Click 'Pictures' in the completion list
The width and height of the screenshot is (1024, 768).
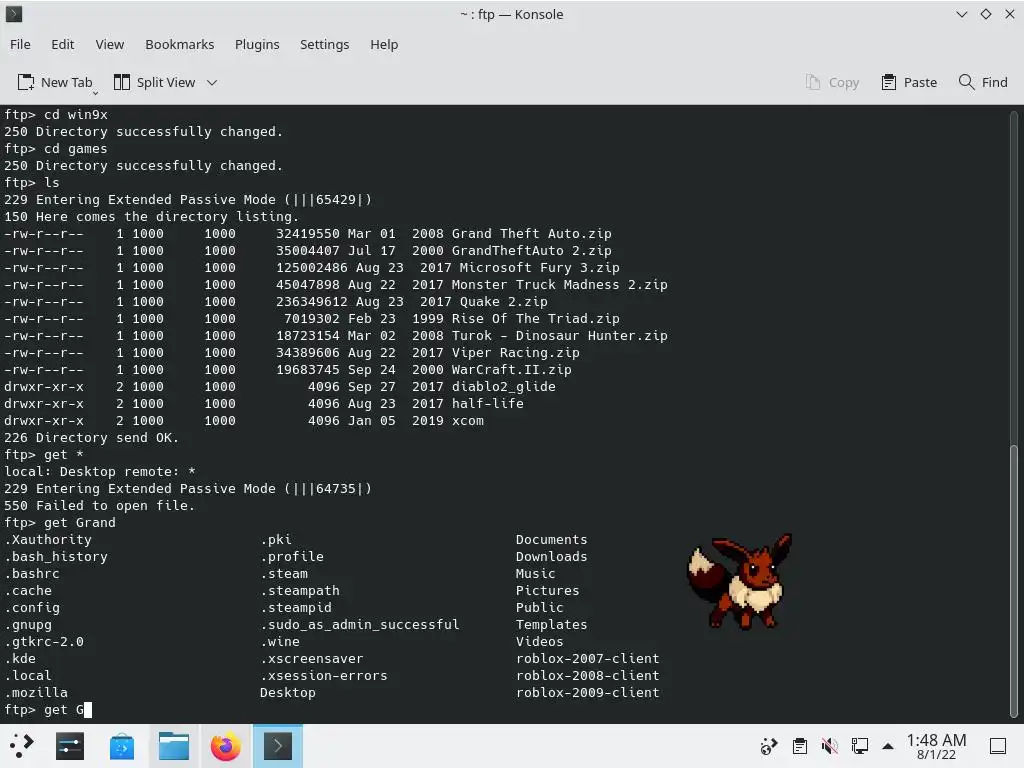click(x=547, y=590)
